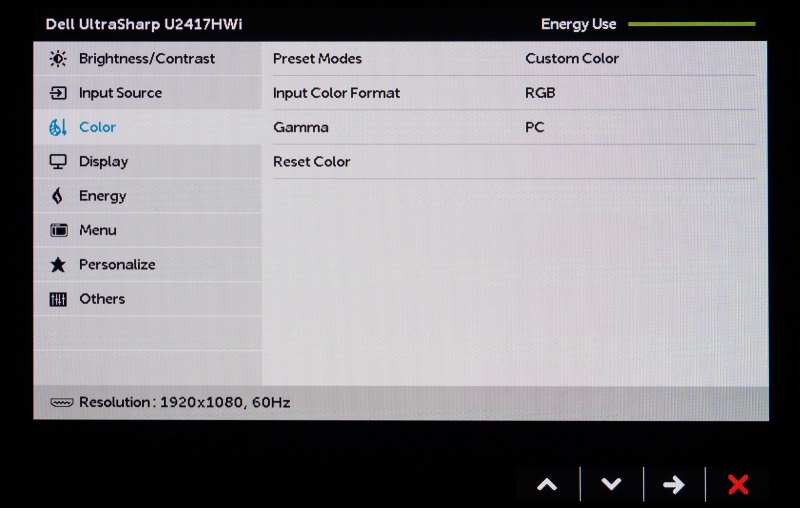Click the Custom Color preset value
This screenshot has height=508, width=800.
pyautogui.click(x=572, y=59)
